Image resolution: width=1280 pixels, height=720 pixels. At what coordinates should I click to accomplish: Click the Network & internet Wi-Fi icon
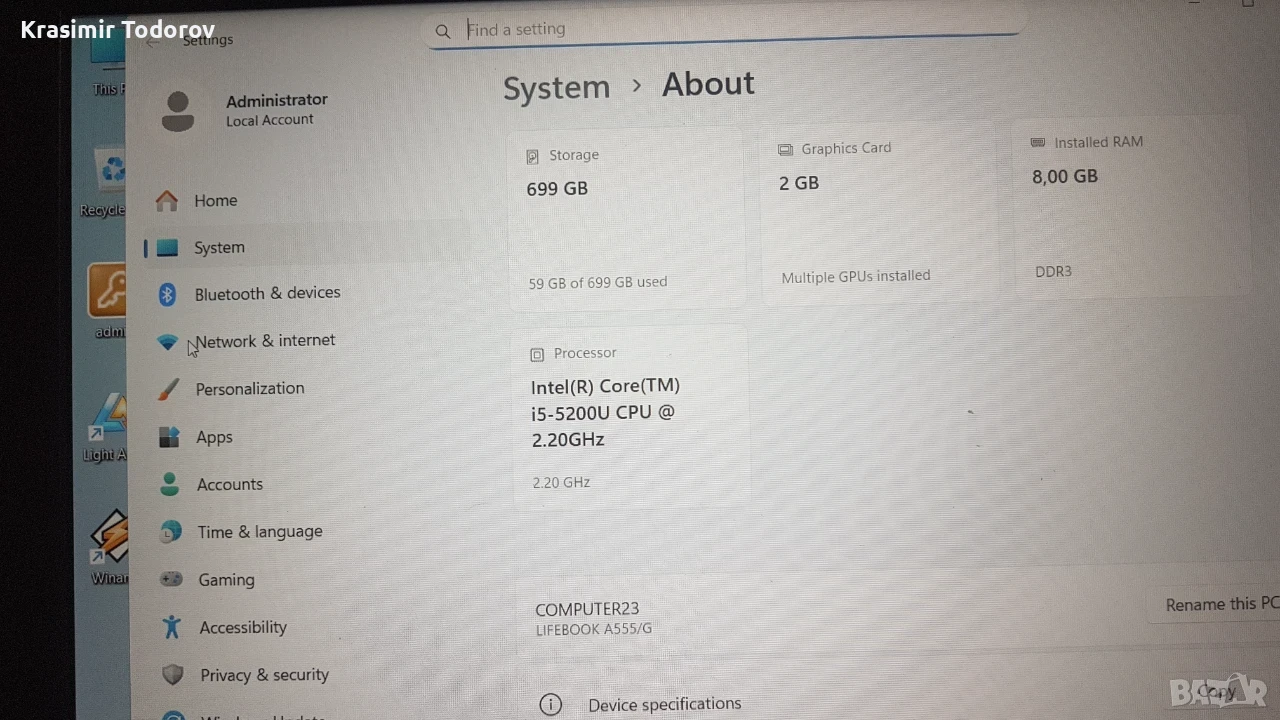tap(168, 342)
